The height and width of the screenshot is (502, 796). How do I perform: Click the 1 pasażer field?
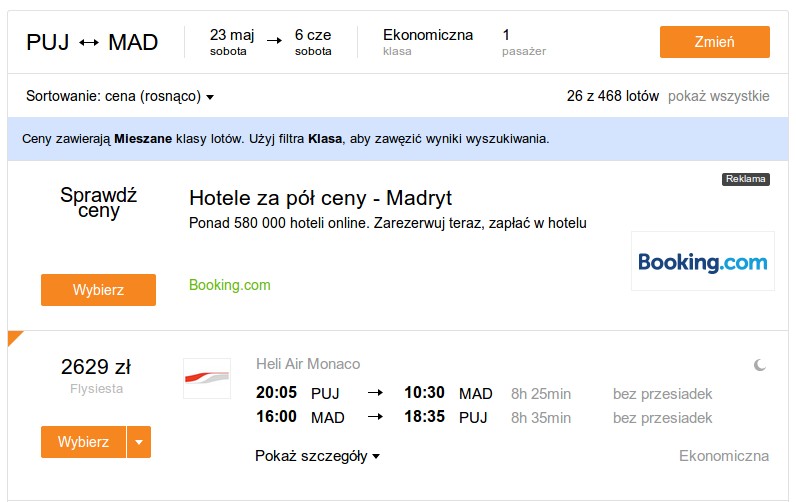(x=523, y=42)
